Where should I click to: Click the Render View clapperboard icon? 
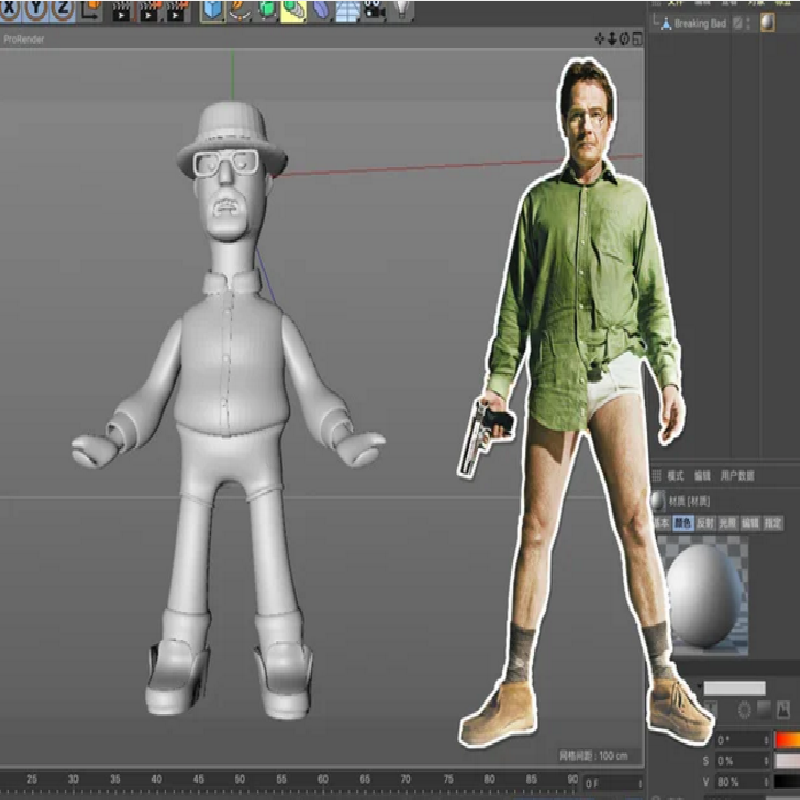point(121,11)
